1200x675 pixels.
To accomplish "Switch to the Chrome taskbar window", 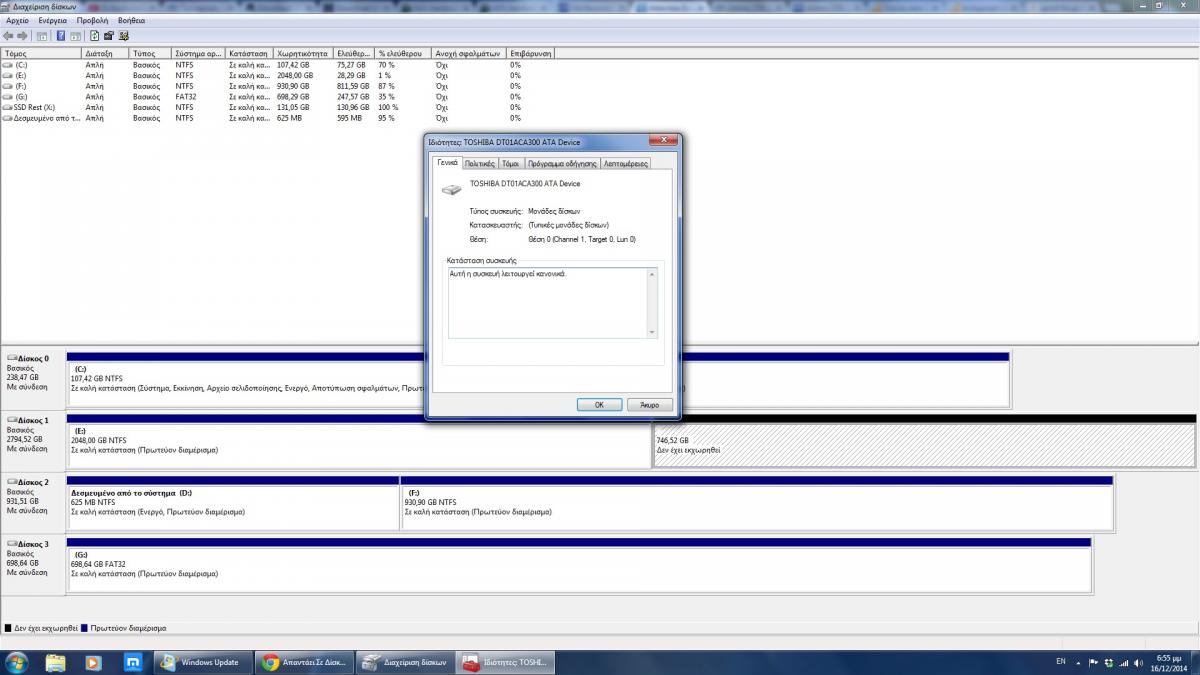I will pyautogui.click(x=304, y=662).
